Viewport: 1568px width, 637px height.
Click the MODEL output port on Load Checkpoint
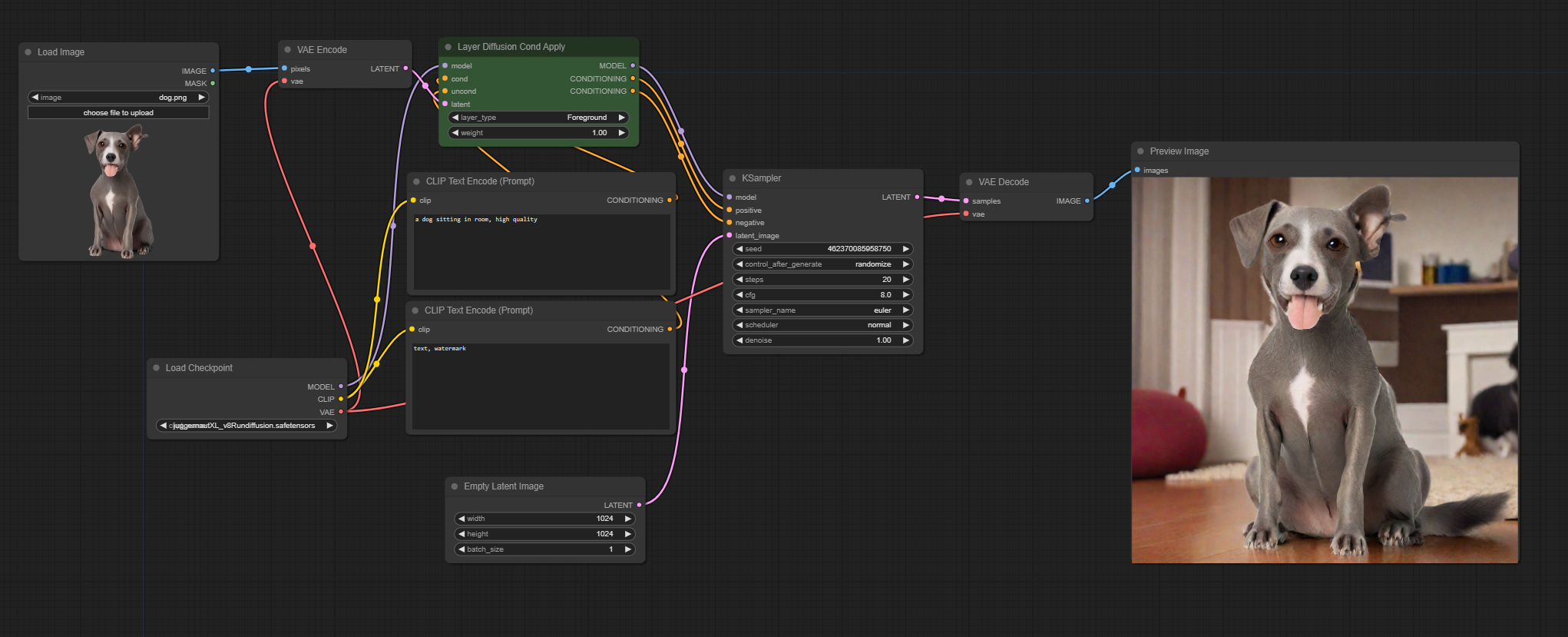[x=341, y=387]
